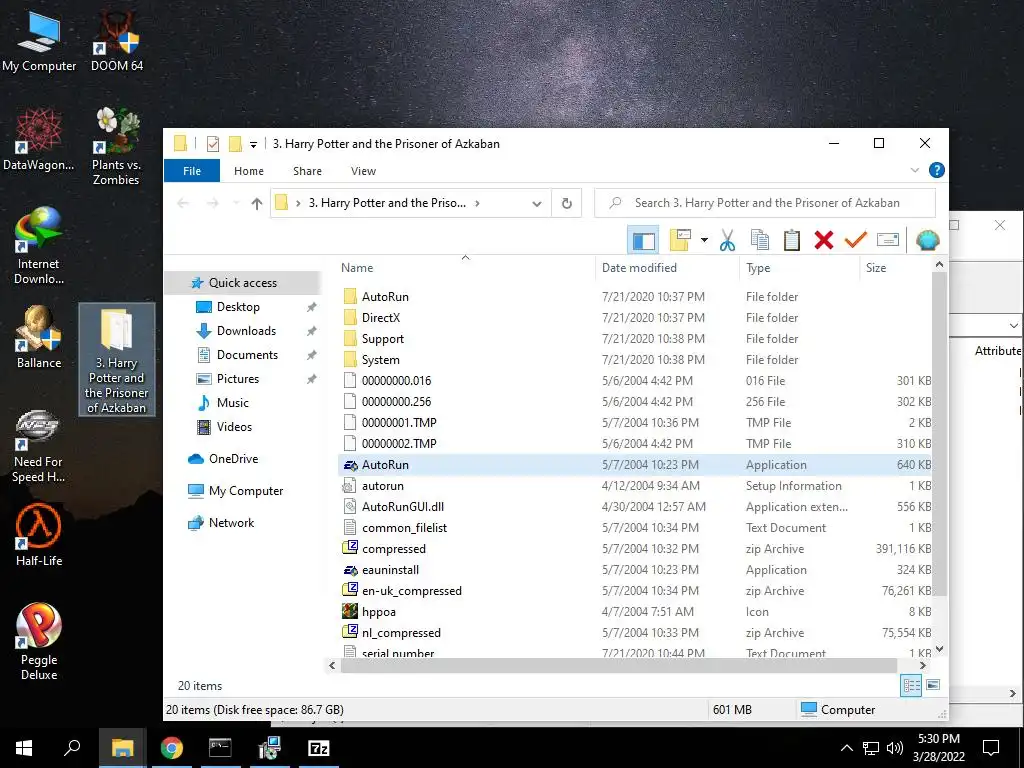Sort by Date modified column header
Viewport: 1024px width, 768px height.
[667, 268]
